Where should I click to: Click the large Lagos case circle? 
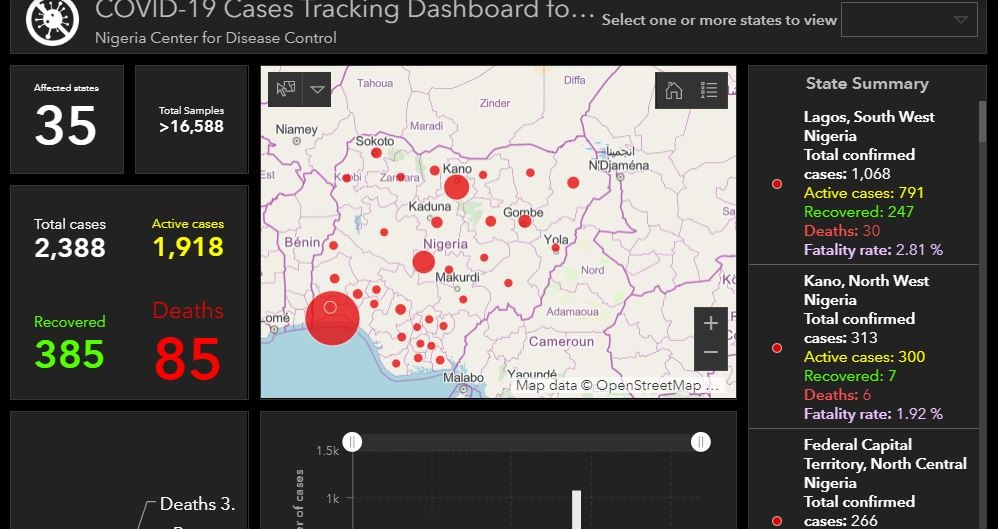coord(332,318)
